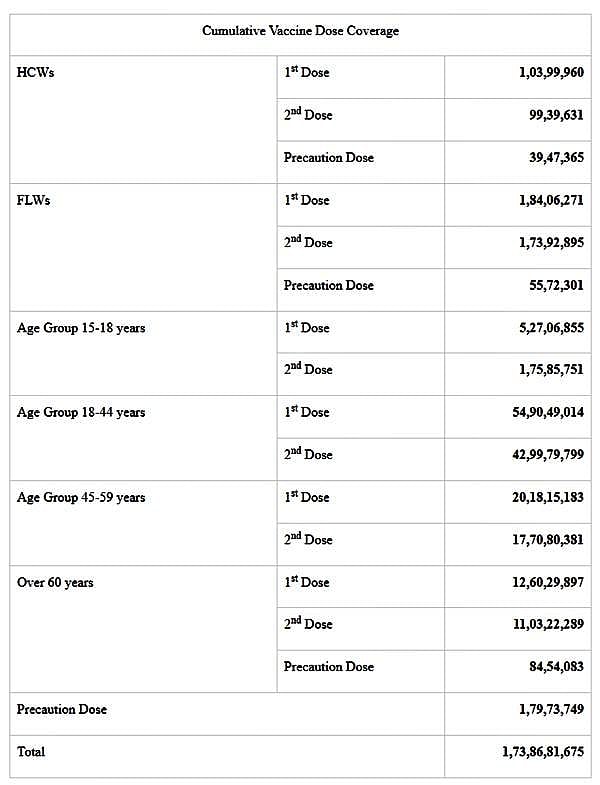Select the Age Group 15-18 years cell
Image resolution: width=600 pixels, height=785 pixels.
pyautogui.click(x=81, y=328)
